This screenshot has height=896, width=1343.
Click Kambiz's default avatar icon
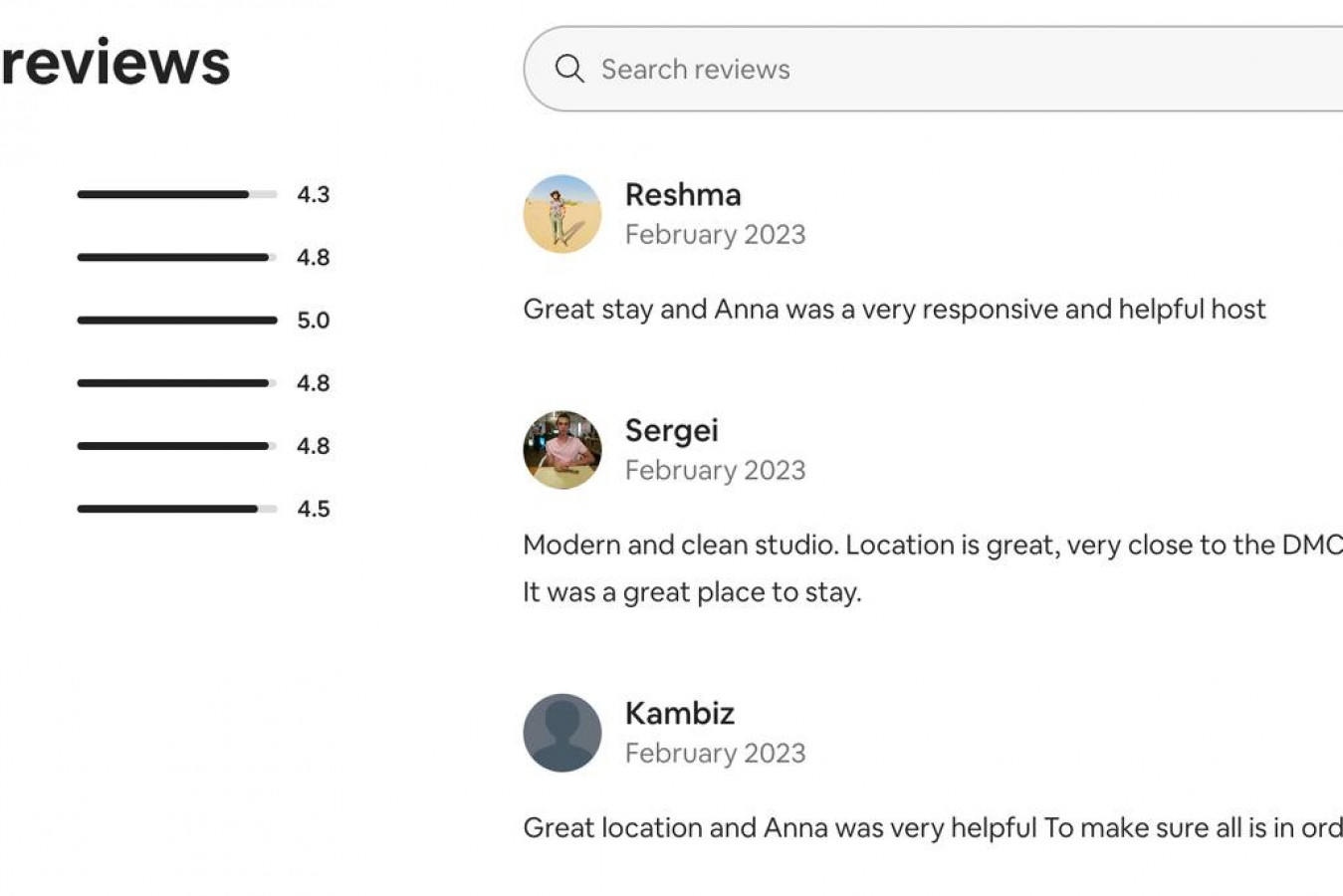pyautogui.click(x=562, y=733)
